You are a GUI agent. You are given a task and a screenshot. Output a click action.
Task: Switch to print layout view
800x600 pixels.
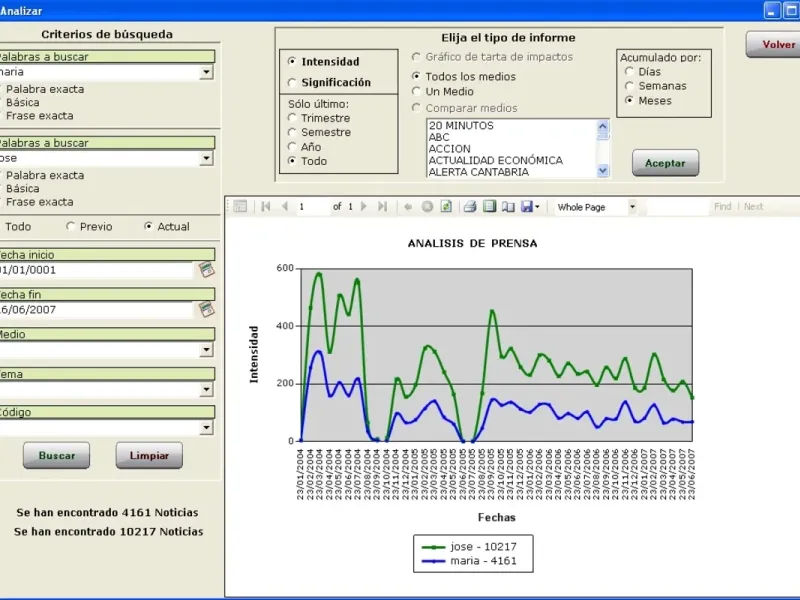coord(489,207)
